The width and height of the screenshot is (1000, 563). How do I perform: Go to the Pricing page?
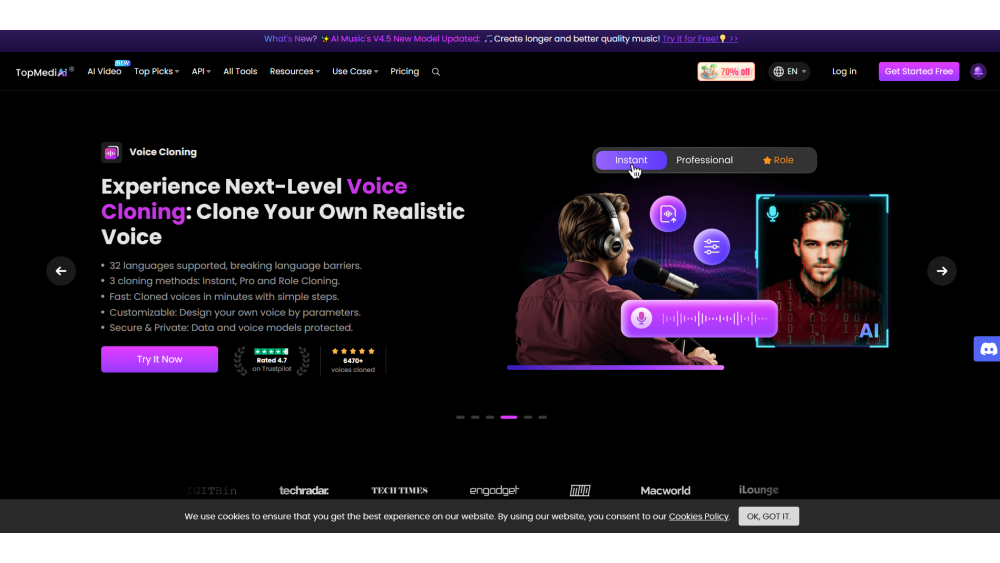tap(404, 71)
